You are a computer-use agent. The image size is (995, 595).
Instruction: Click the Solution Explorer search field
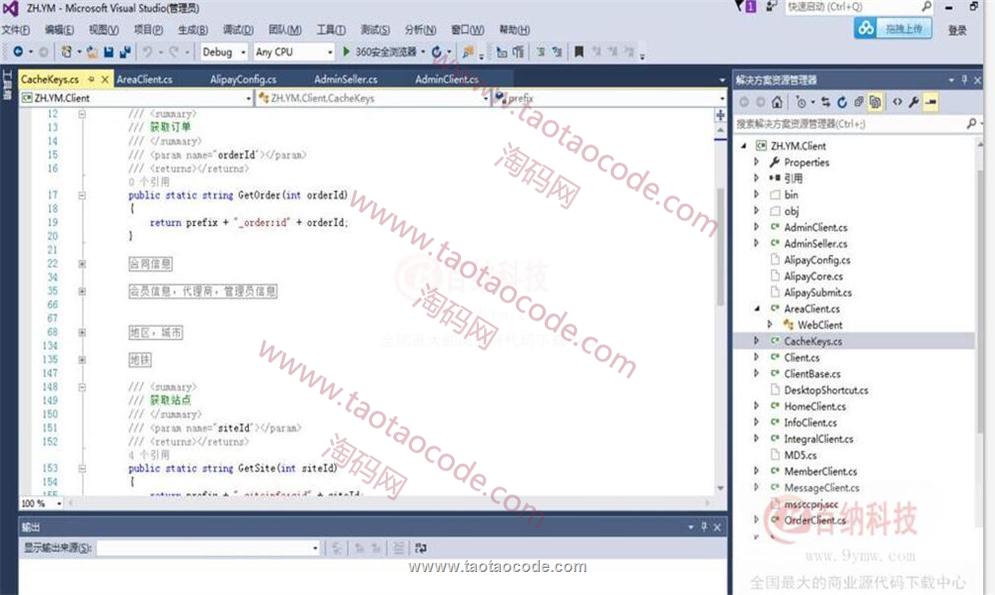click(850, 124)
